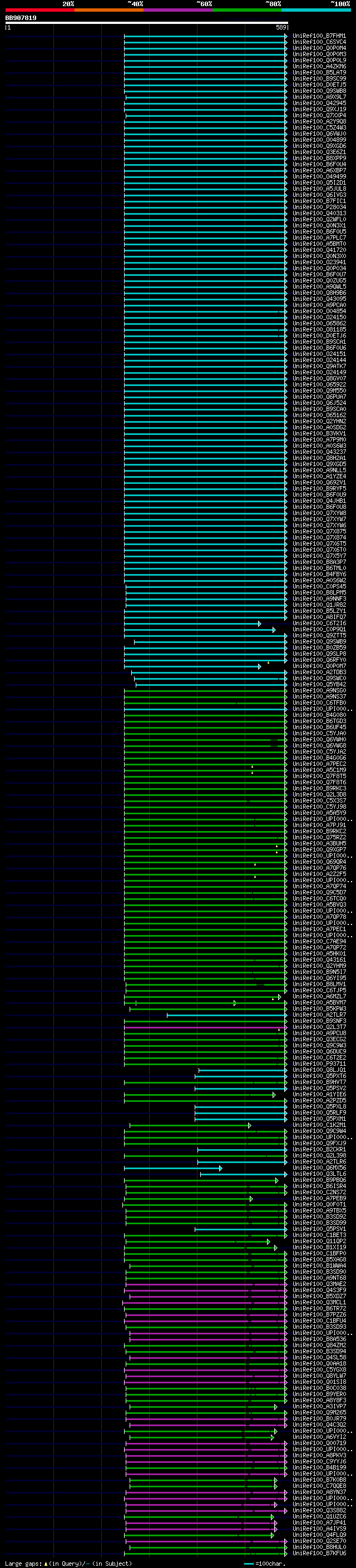
Task: Click the UniRef100_Q0P0M7 label
Action: pos(319,666)
